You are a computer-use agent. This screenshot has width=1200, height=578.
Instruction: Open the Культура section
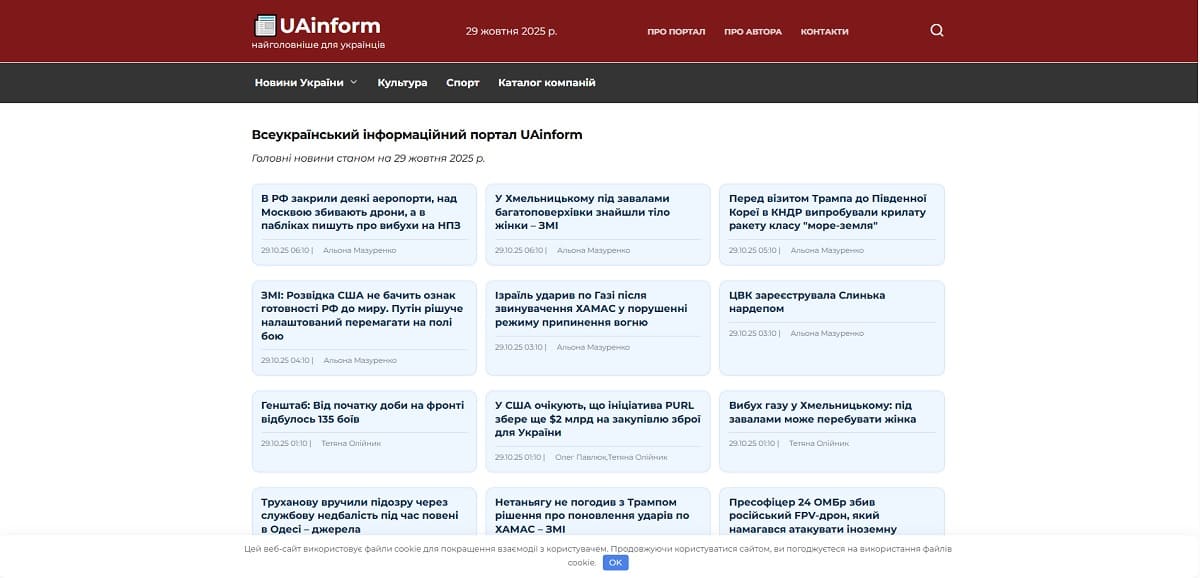click(x=402, y=82)
